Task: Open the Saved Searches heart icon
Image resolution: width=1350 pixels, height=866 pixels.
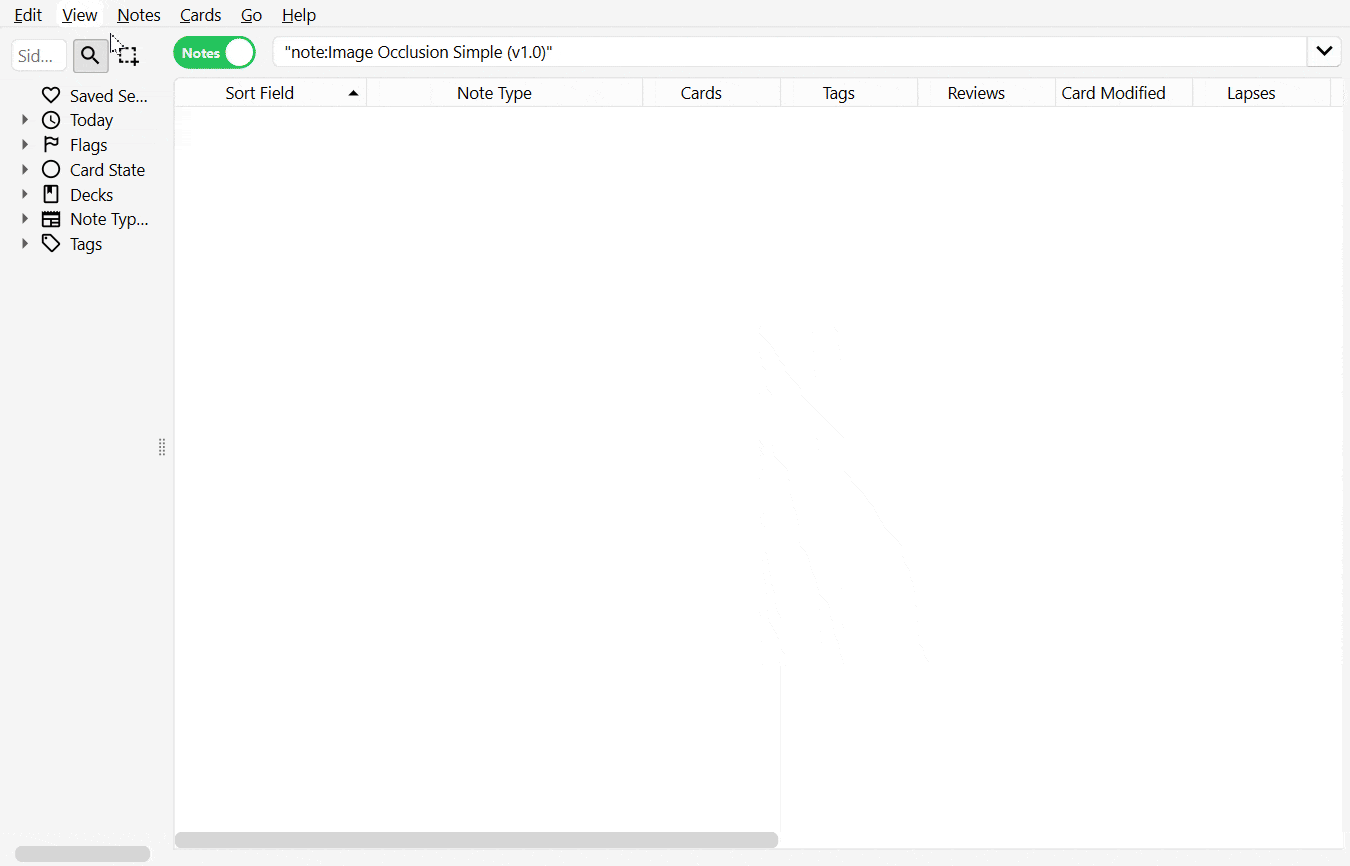Action: pyautogui.click(x=50, y=94)
